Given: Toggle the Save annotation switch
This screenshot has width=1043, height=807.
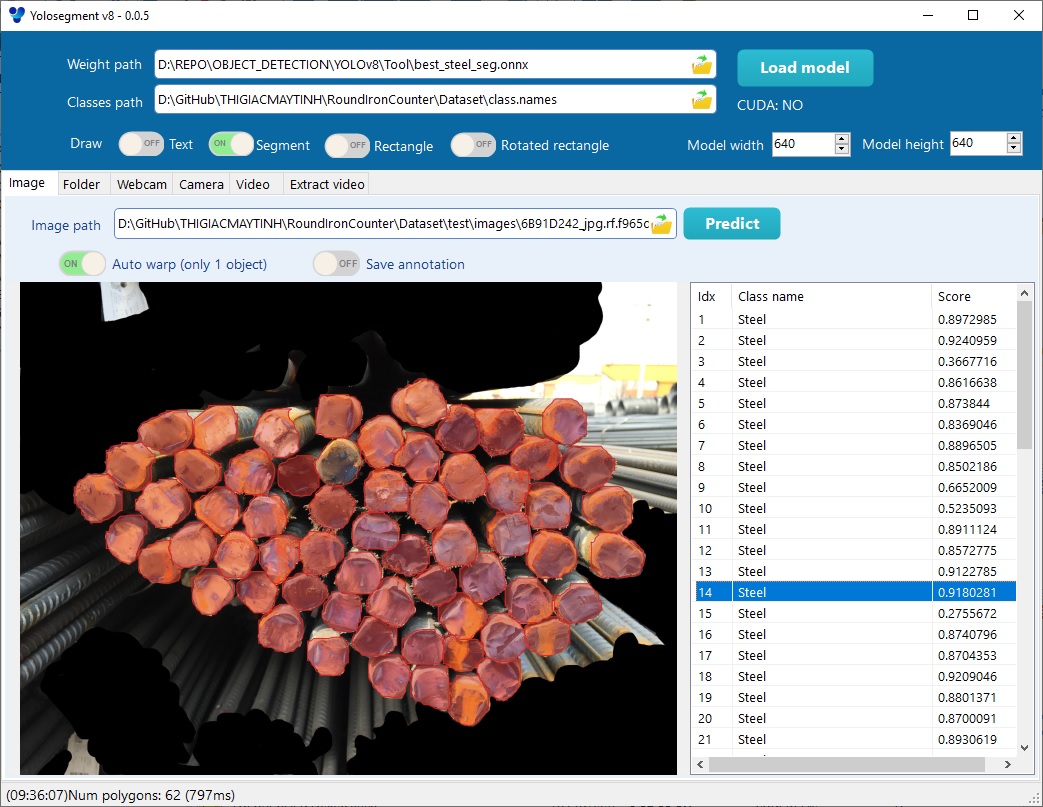Looking at the screenshot, I should (336, 264).
